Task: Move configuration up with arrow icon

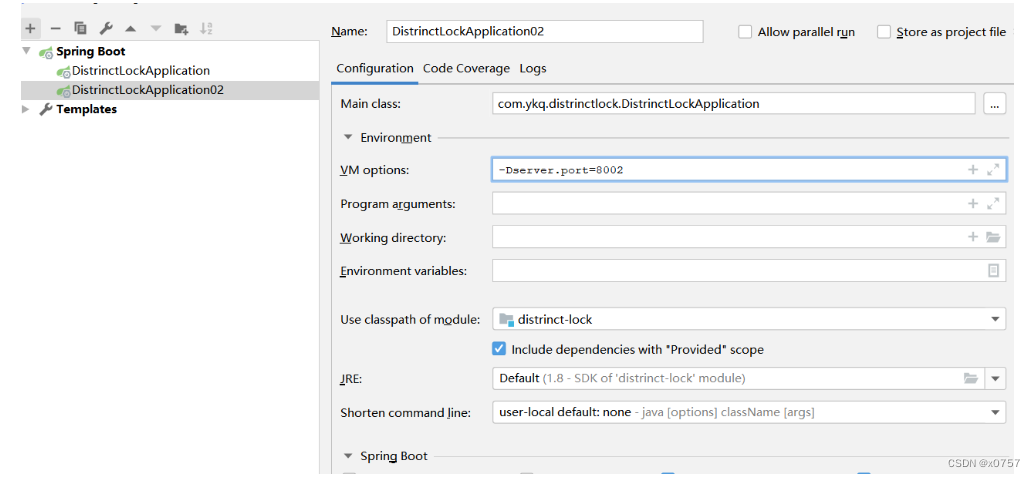Action: coord(131,28)
